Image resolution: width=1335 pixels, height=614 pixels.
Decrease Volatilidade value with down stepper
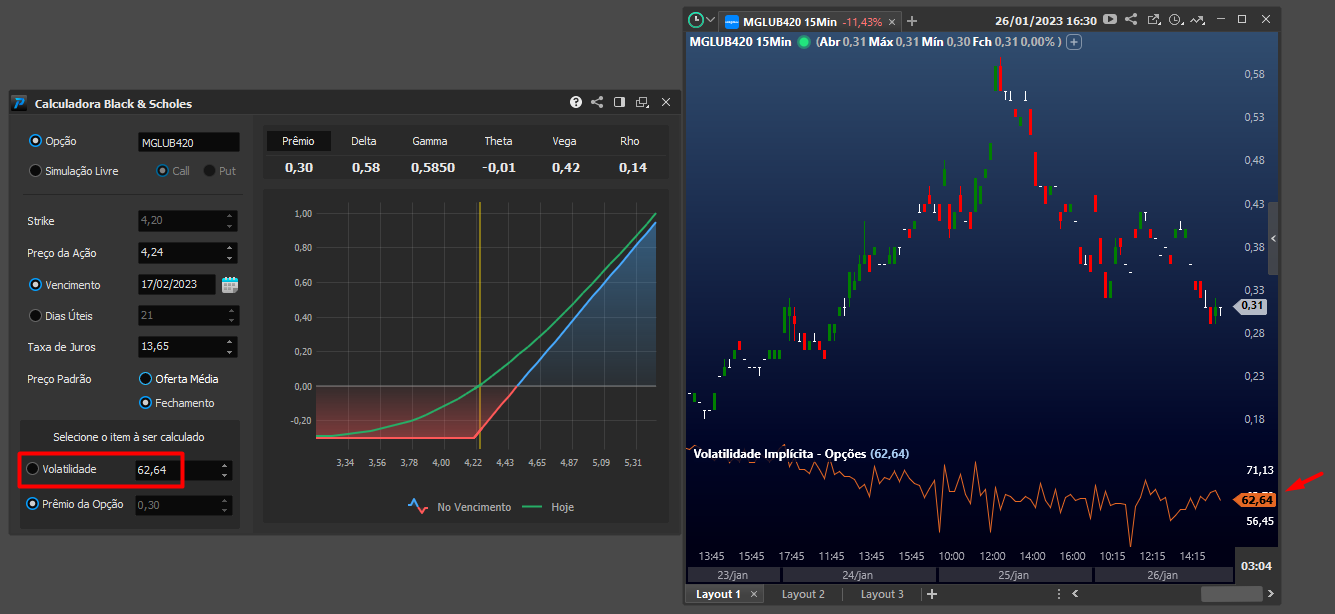[224, 475]
